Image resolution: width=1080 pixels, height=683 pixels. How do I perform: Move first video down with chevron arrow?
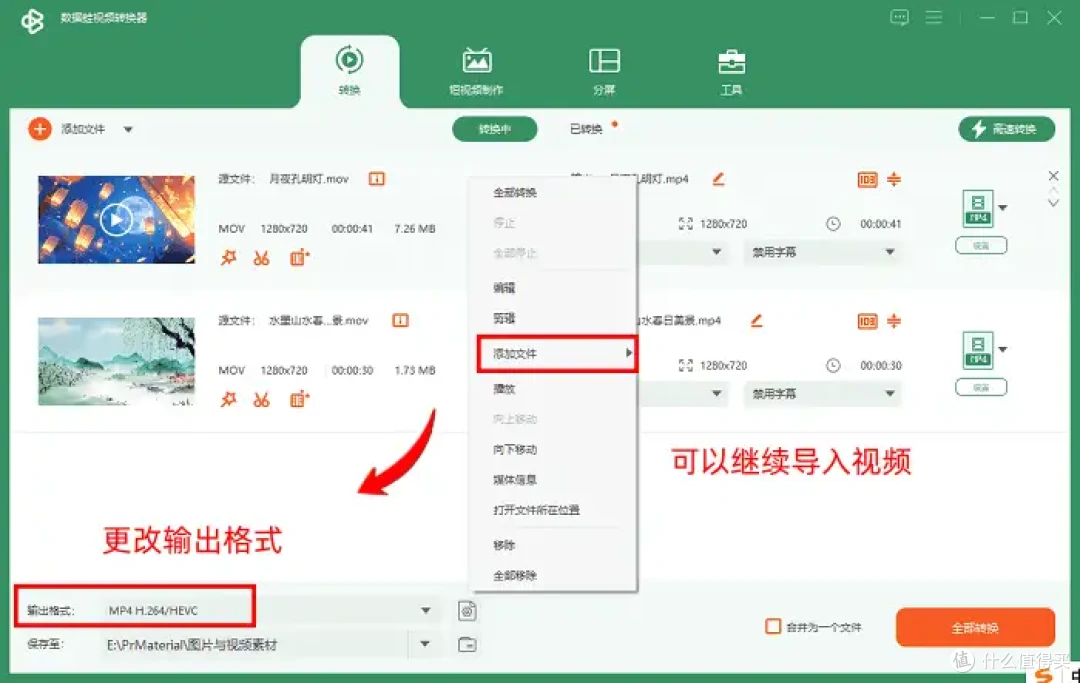pos(1053,202)
